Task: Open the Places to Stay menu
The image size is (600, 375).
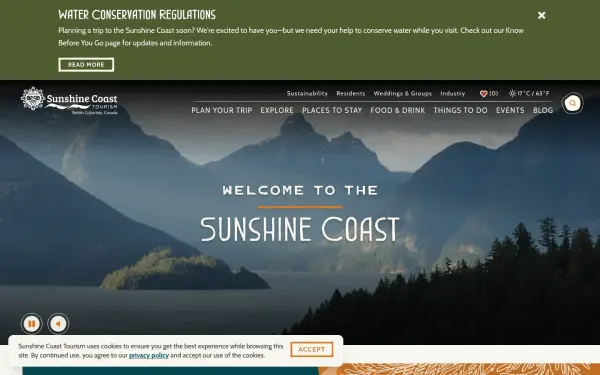Action: [332, 110]
